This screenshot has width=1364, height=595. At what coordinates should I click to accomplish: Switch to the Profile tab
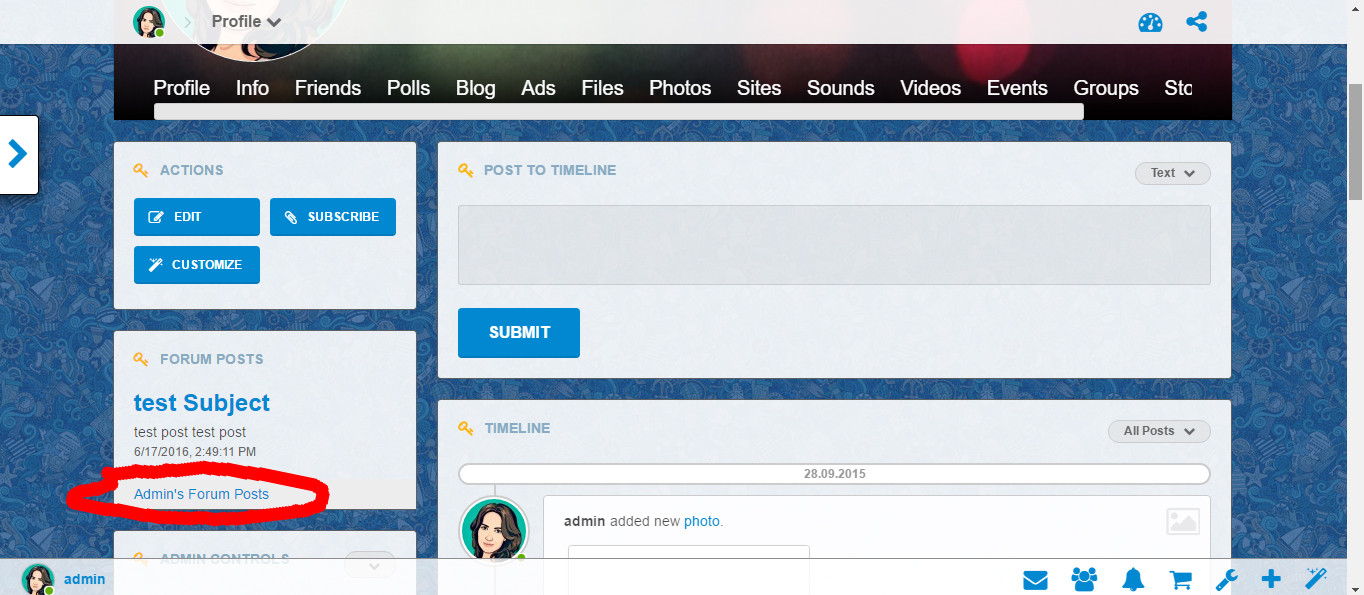(181, 88)
